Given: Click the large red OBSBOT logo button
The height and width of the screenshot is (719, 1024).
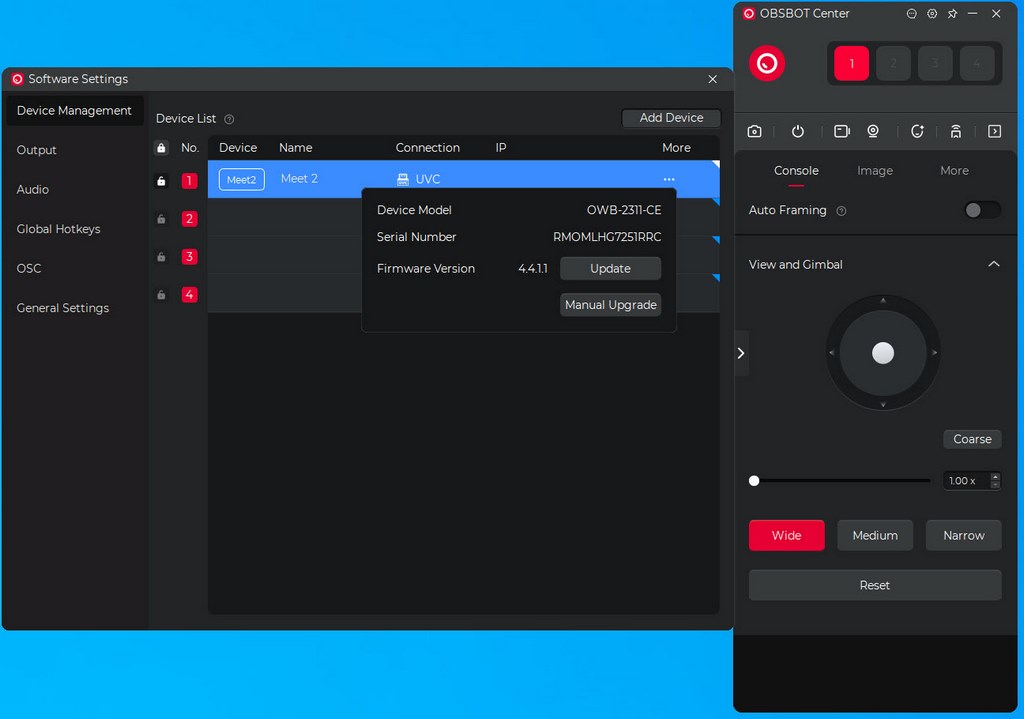Looking at the screenshot, I should [767, 63].
